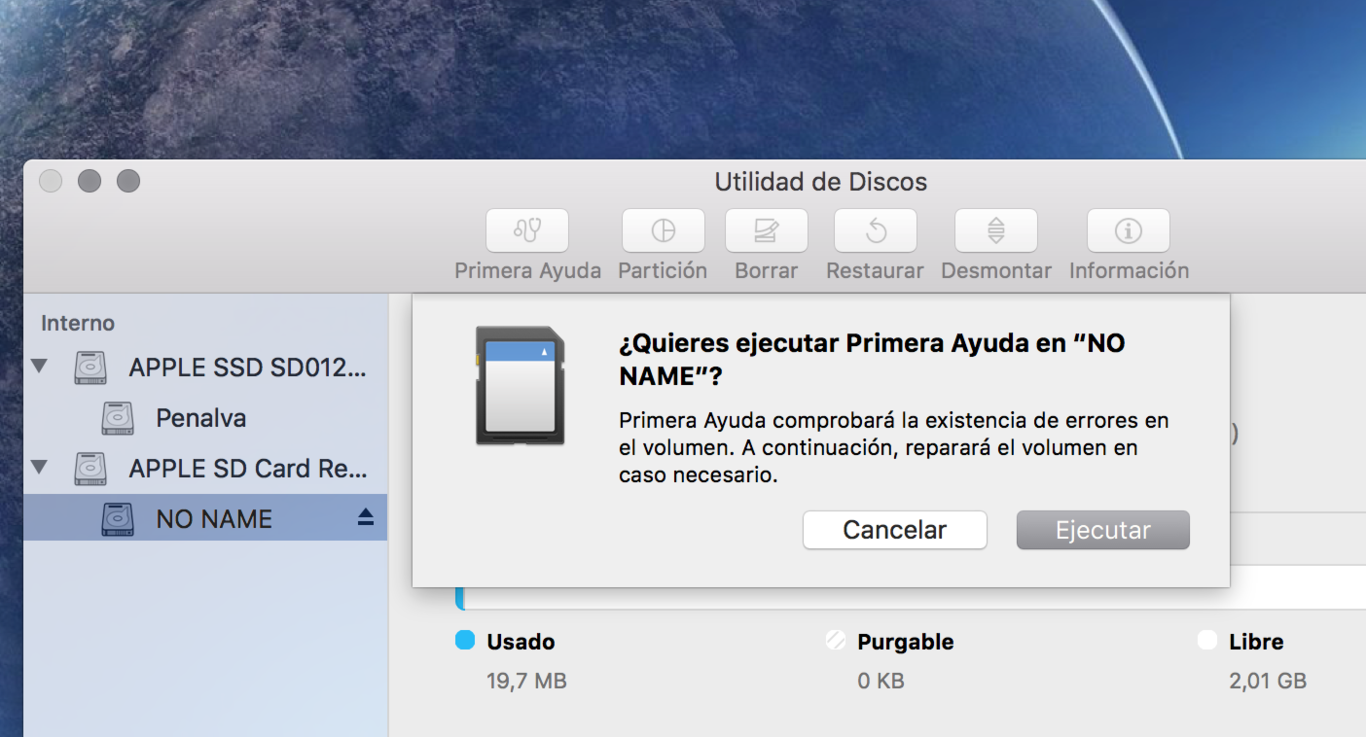The image size is (1366, 737).
Task: Confirm with the Ejecutar button
Action: pos(1103,530)
